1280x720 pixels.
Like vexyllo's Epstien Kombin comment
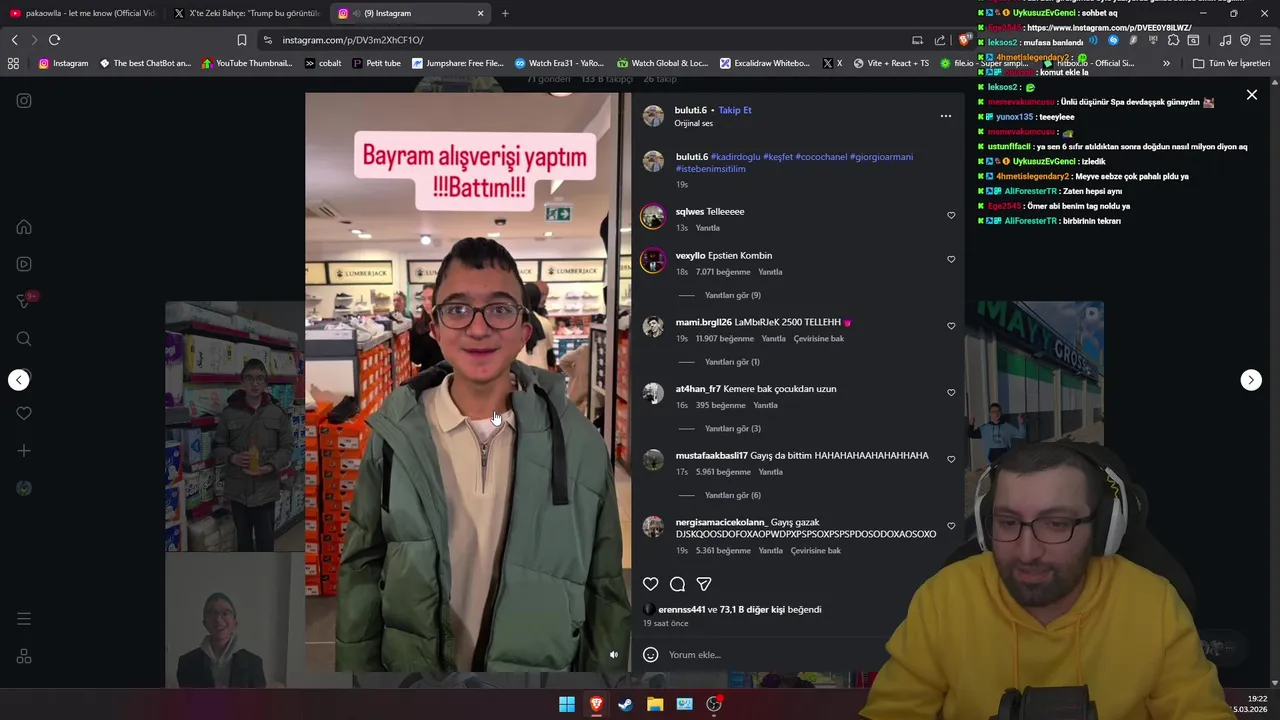click(x=951, y=259)
